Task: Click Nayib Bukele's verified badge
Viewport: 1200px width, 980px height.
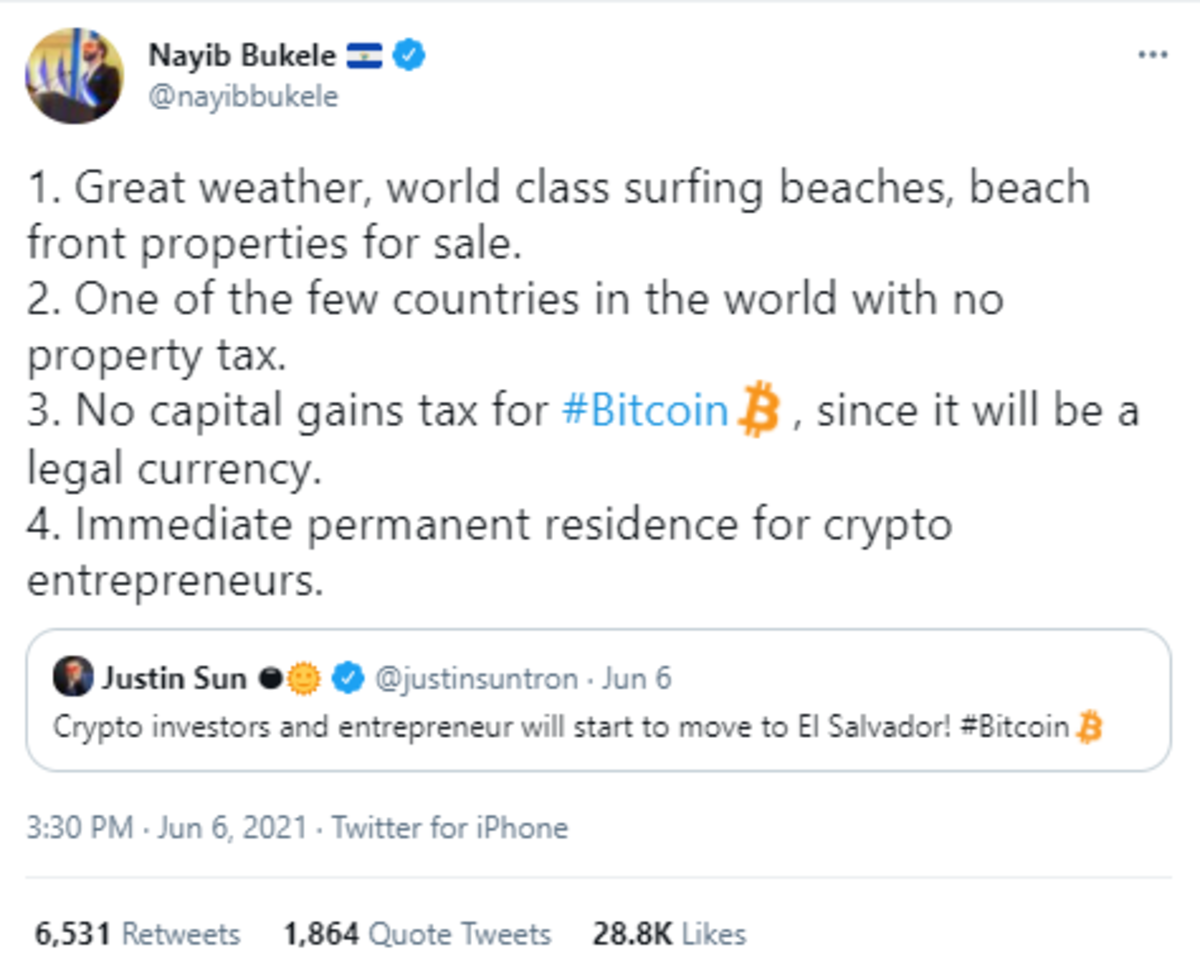Action: pos(408,55)
